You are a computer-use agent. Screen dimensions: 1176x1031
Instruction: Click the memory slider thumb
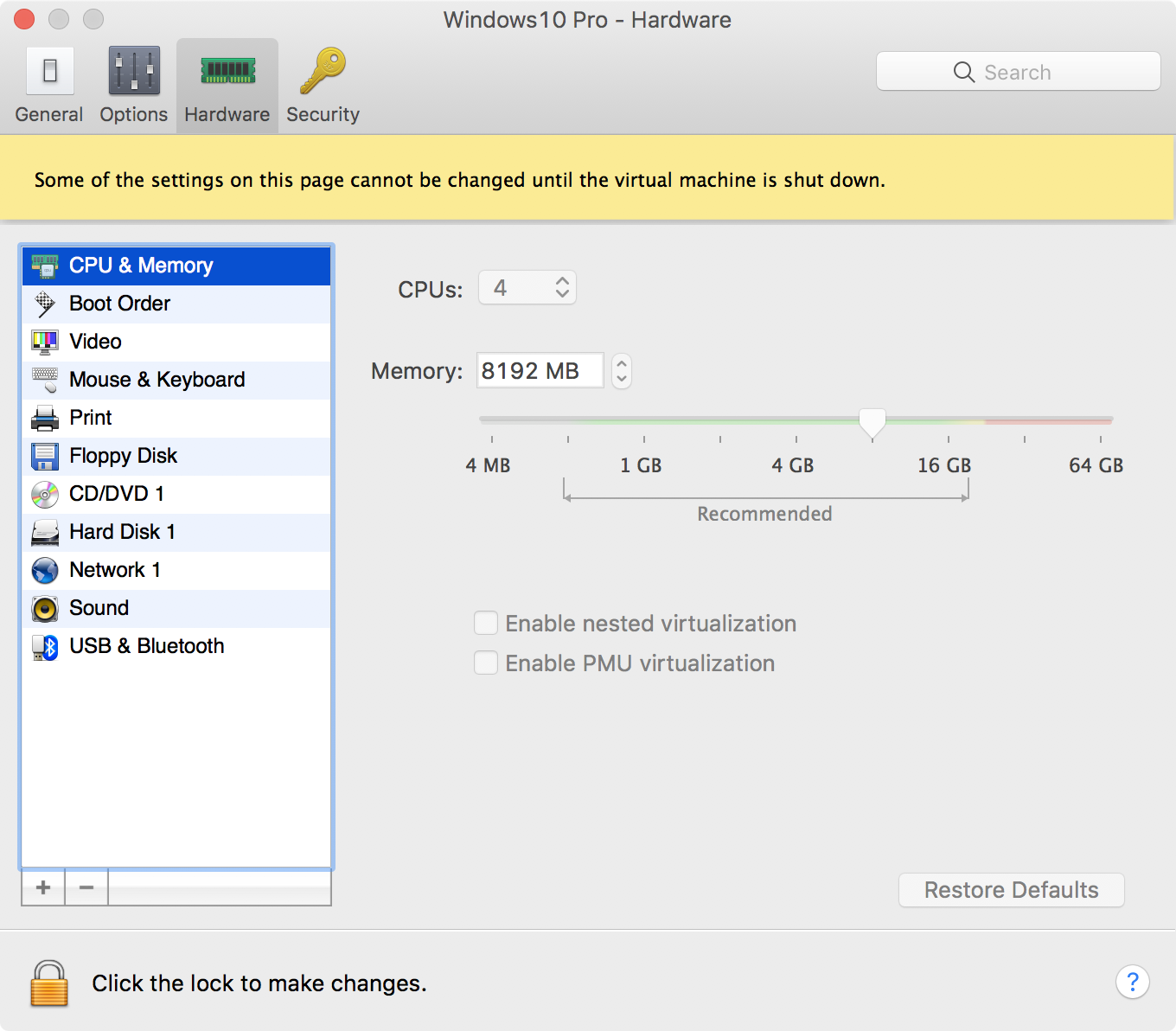[x=872, y=423]
